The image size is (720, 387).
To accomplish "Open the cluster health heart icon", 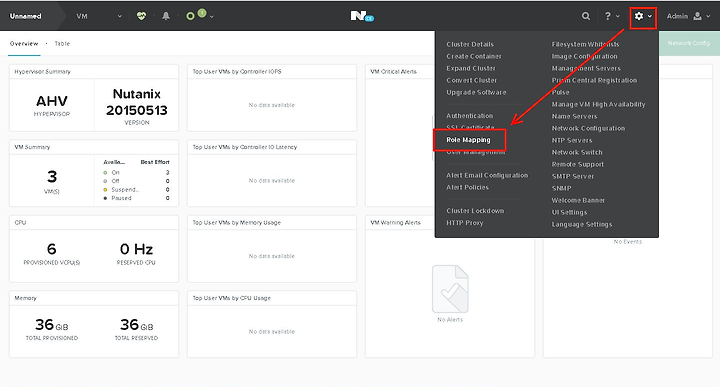I will (141, 16).
